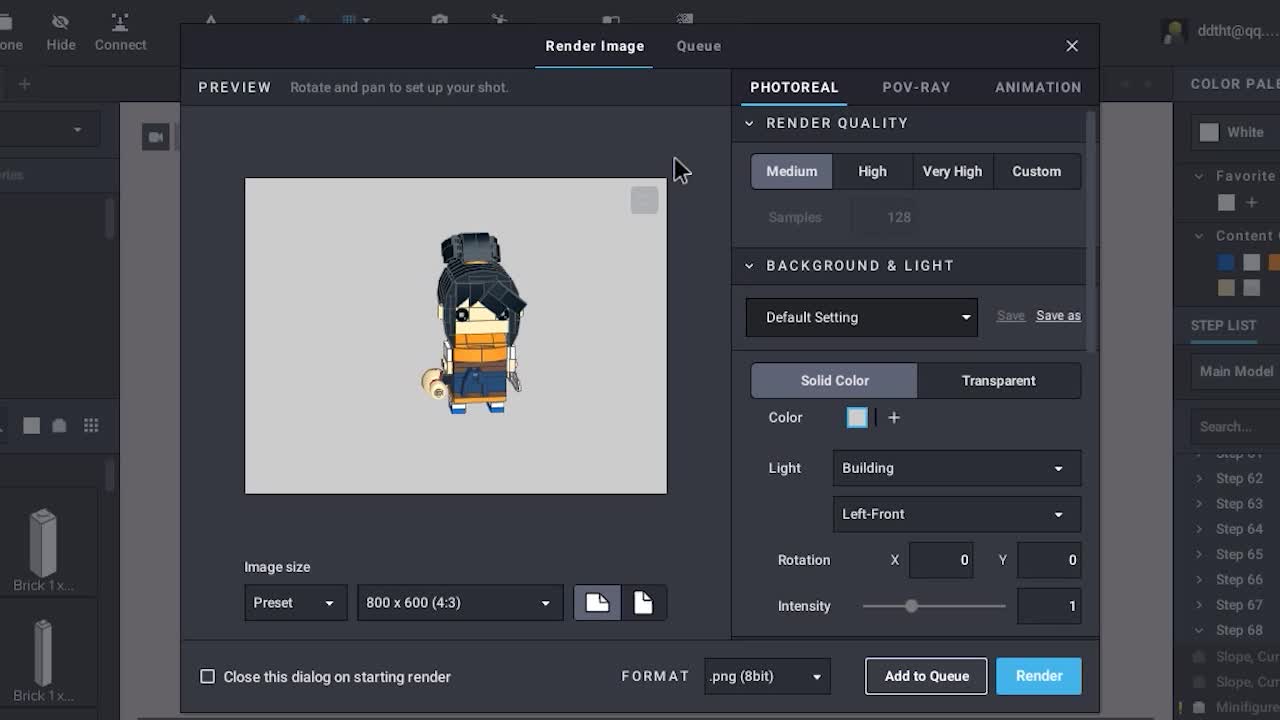Click the light Intensity slider handle
The height and width of the screenshot is (720, 1280).
(x=911, y=606)
